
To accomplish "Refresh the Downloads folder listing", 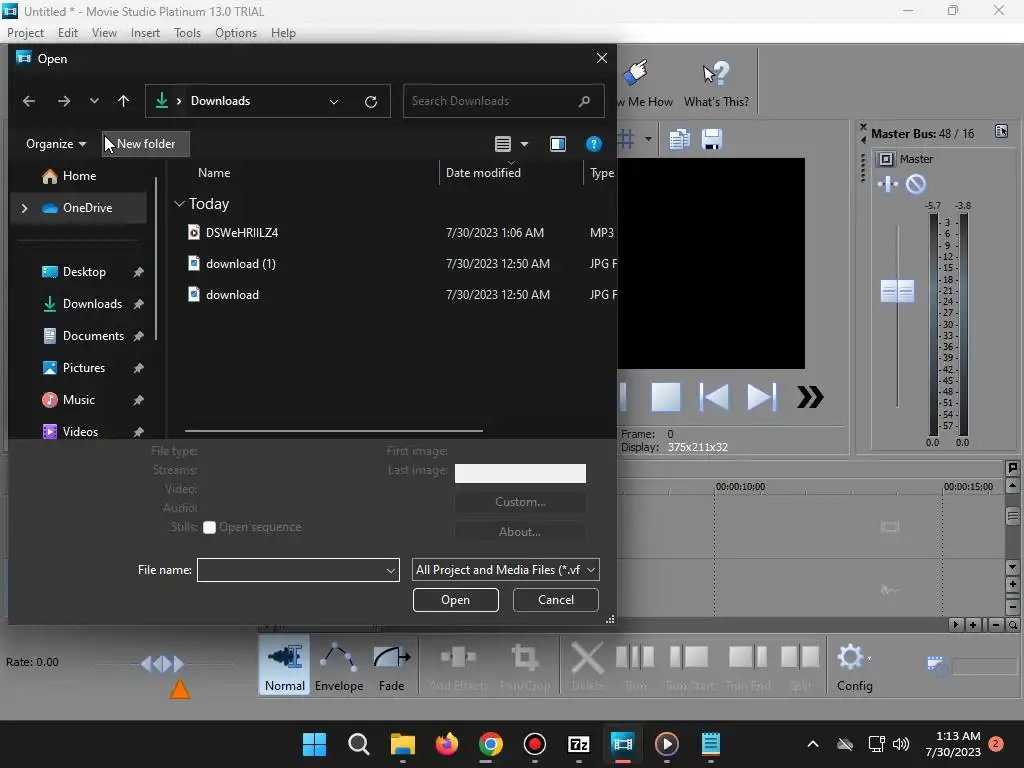I will pos(371,101).
